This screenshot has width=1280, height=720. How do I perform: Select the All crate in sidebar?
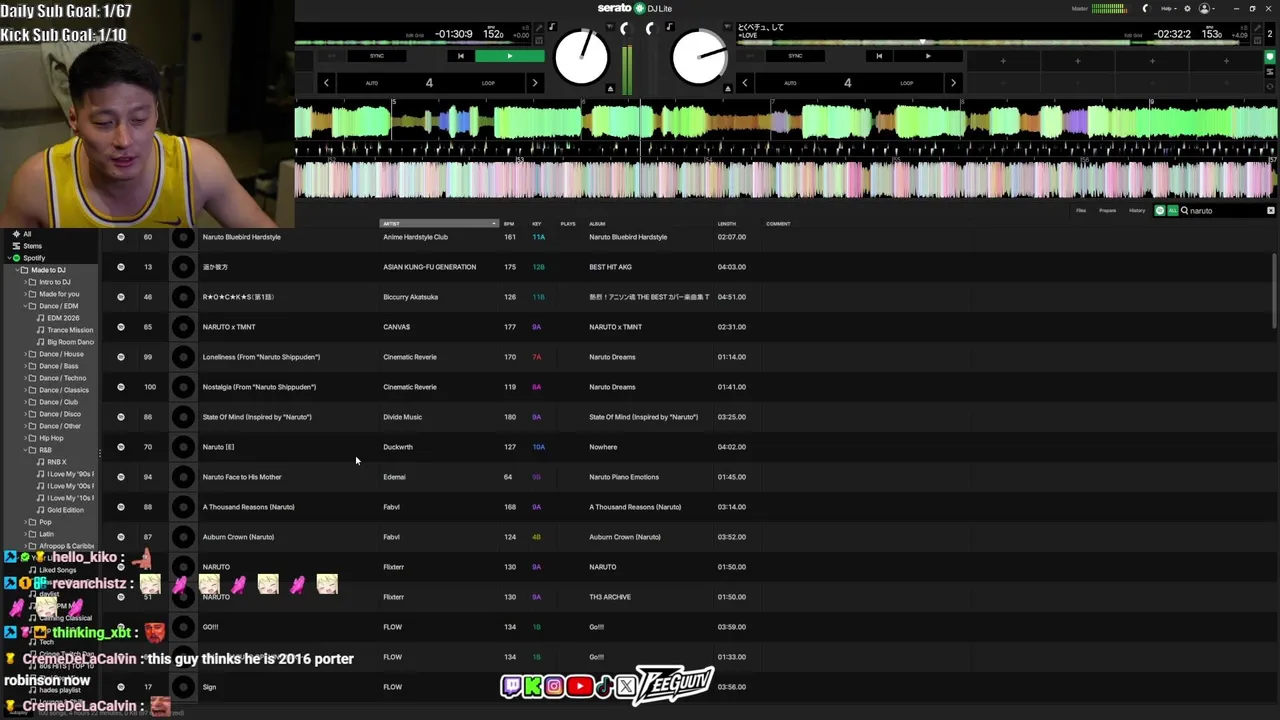(x=27, y=234)
